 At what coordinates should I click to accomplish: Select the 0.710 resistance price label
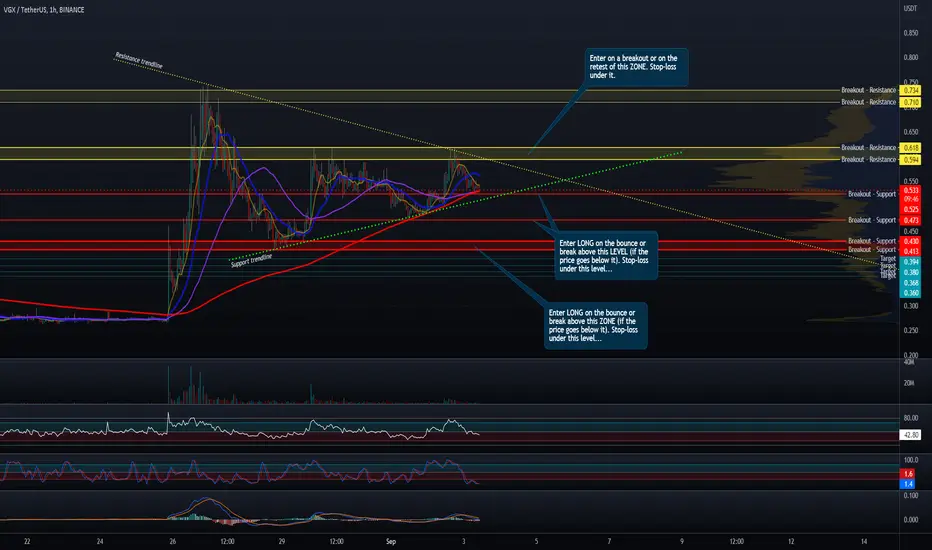pos(910,102)
